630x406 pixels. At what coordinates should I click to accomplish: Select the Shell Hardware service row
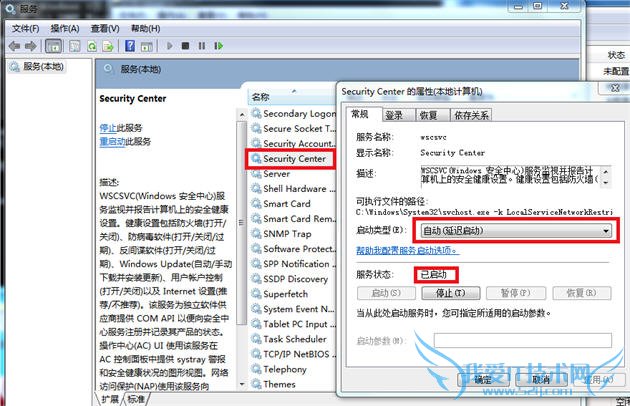(x=293, y=189)
